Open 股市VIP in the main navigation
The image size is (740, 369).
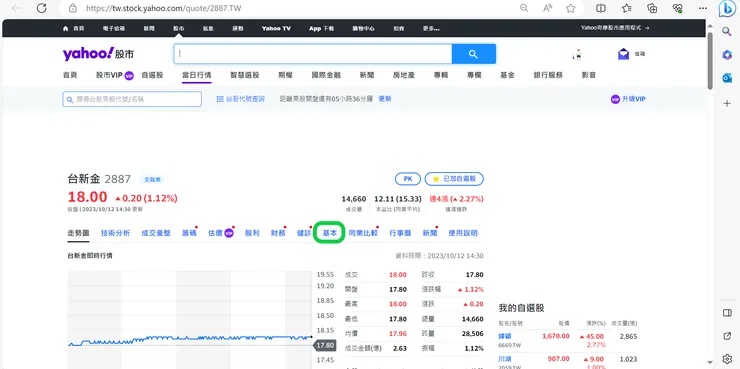pyautogui.click(x=115, y=75)
